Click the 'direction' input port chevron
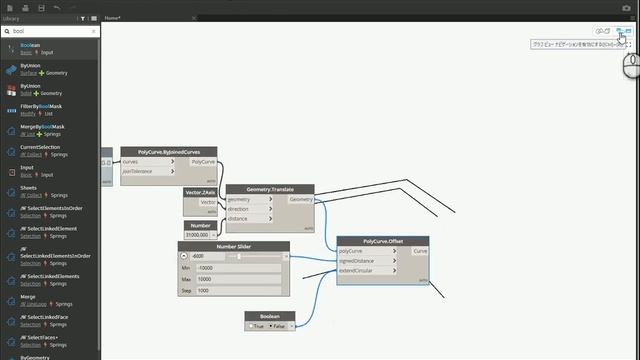 pos(270,209)
